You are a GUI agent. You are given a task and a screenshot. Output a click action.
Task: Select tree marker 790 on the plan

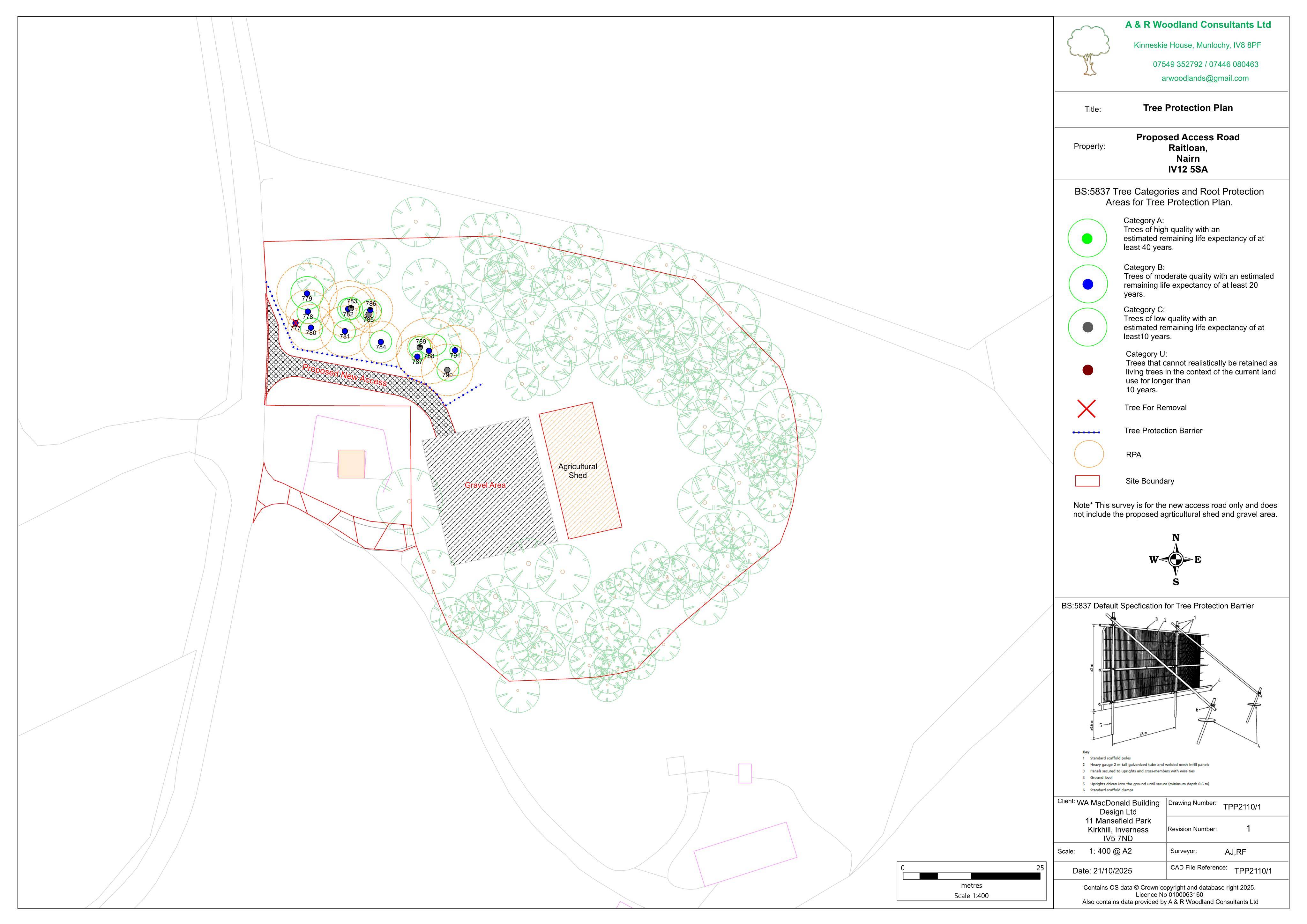[447, 370]
